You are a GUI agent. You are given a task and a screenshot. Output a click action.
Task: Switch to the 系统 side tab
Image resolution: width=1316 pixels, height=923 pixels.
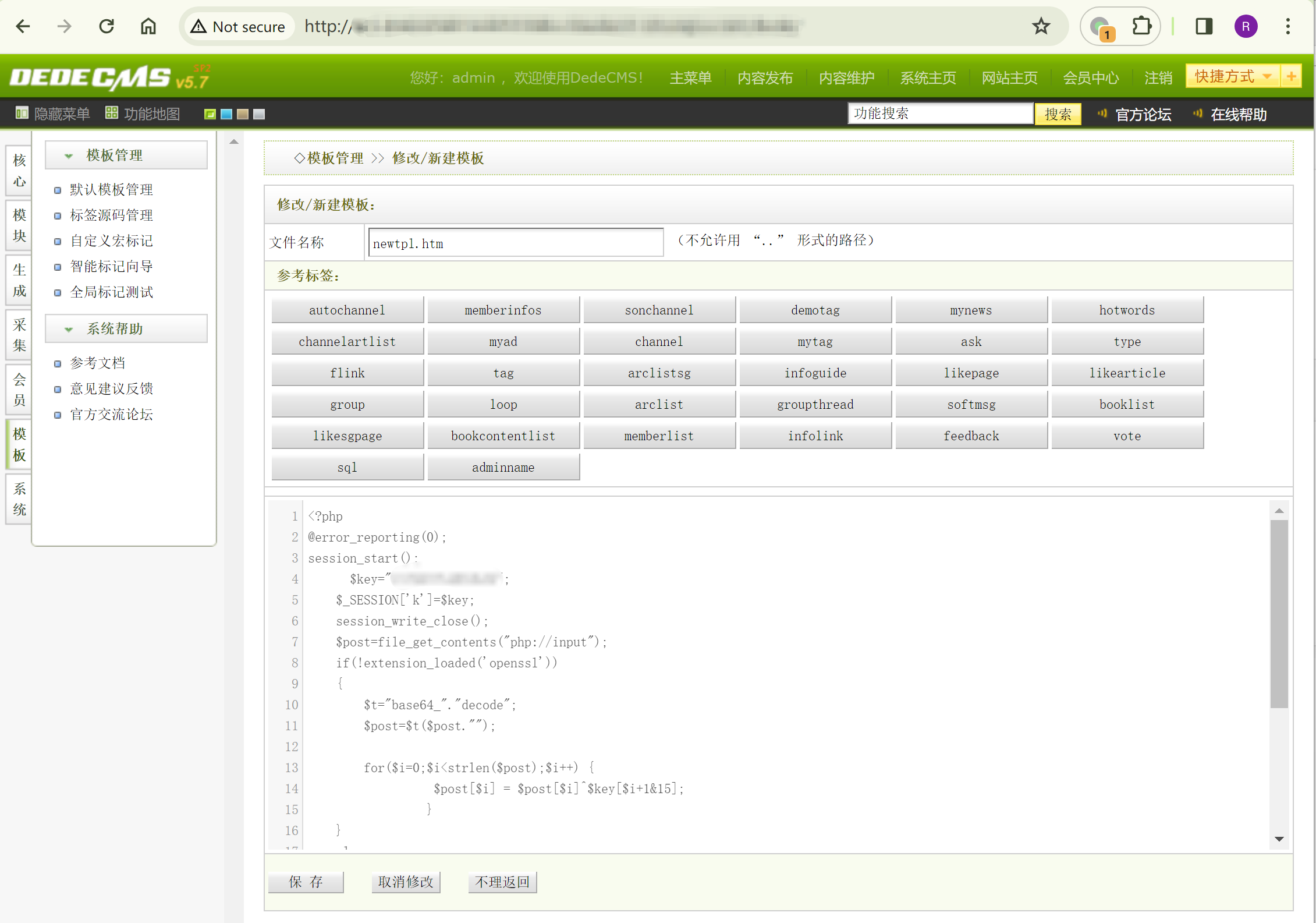click(x=19, y=499)
